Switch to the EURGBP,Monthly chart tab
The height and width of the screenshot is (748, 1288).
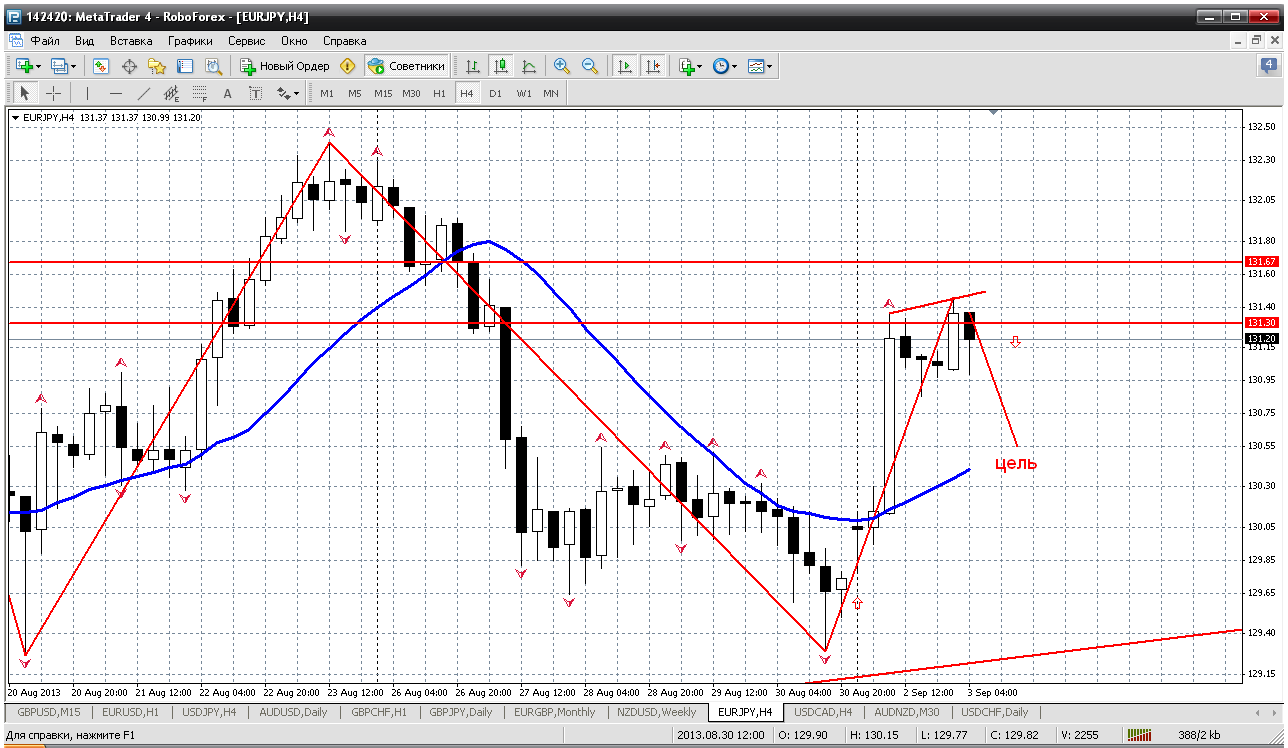point(553,712)
